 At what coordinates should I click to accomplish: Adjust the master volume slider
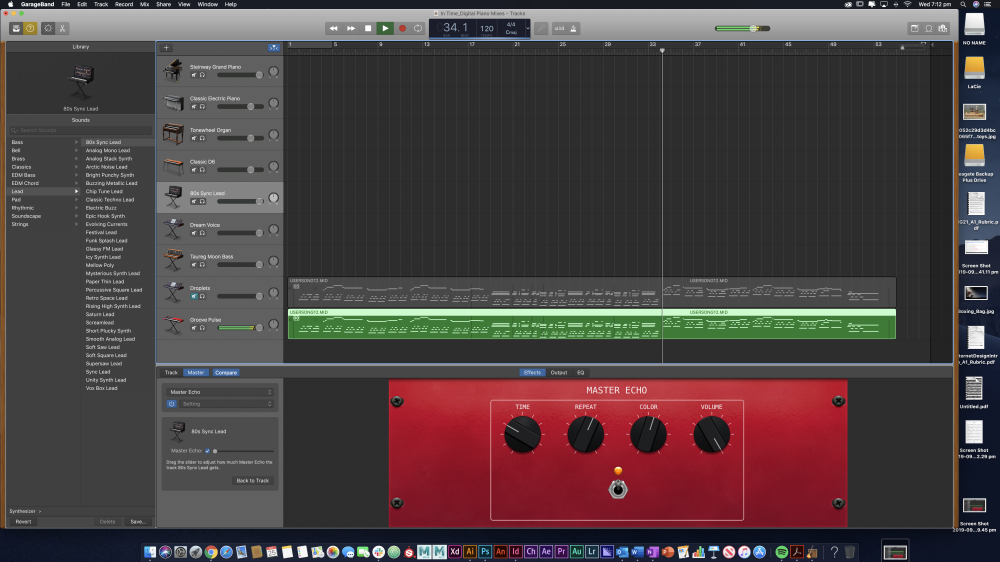tap(742, 28)
